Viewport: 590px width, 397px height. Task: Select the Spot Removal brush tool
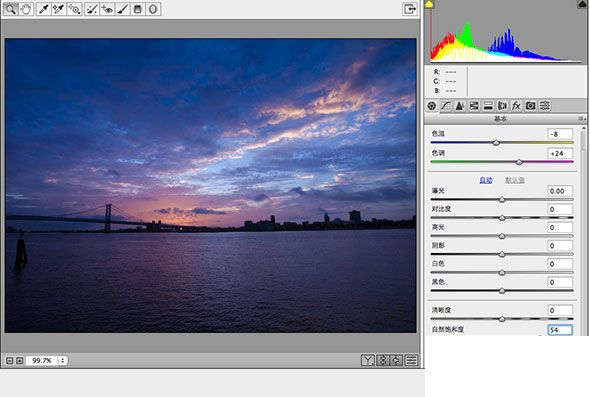click(91, 9)
